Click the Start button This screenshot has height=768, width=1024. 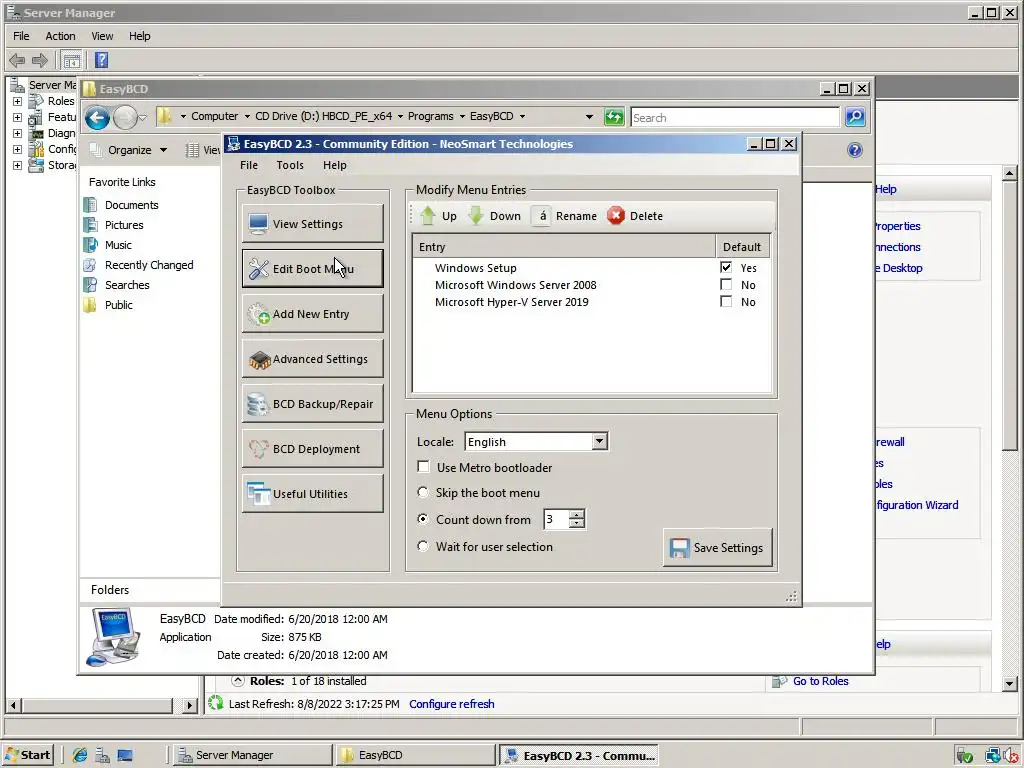tap(27, 755)
